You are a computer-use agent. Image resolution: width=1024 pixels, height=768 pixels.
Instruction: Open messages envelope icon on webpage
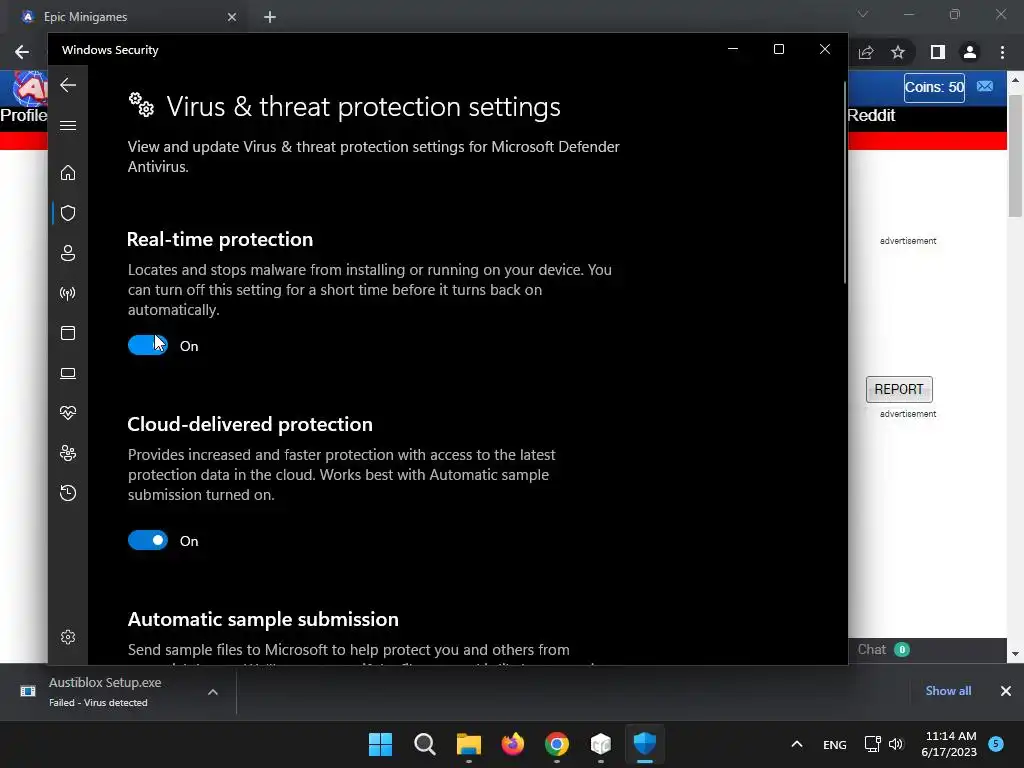click(985, 86)
